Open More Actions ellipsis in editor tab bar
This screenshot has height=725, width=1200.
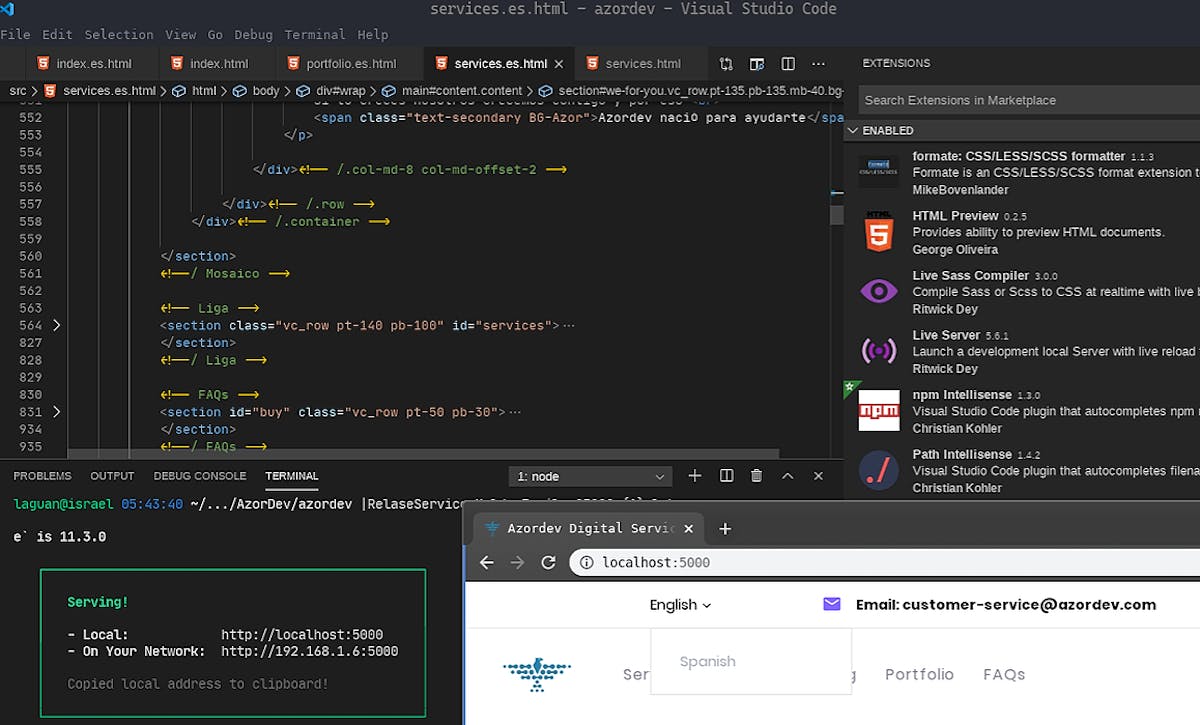click(x=818, y=63)
